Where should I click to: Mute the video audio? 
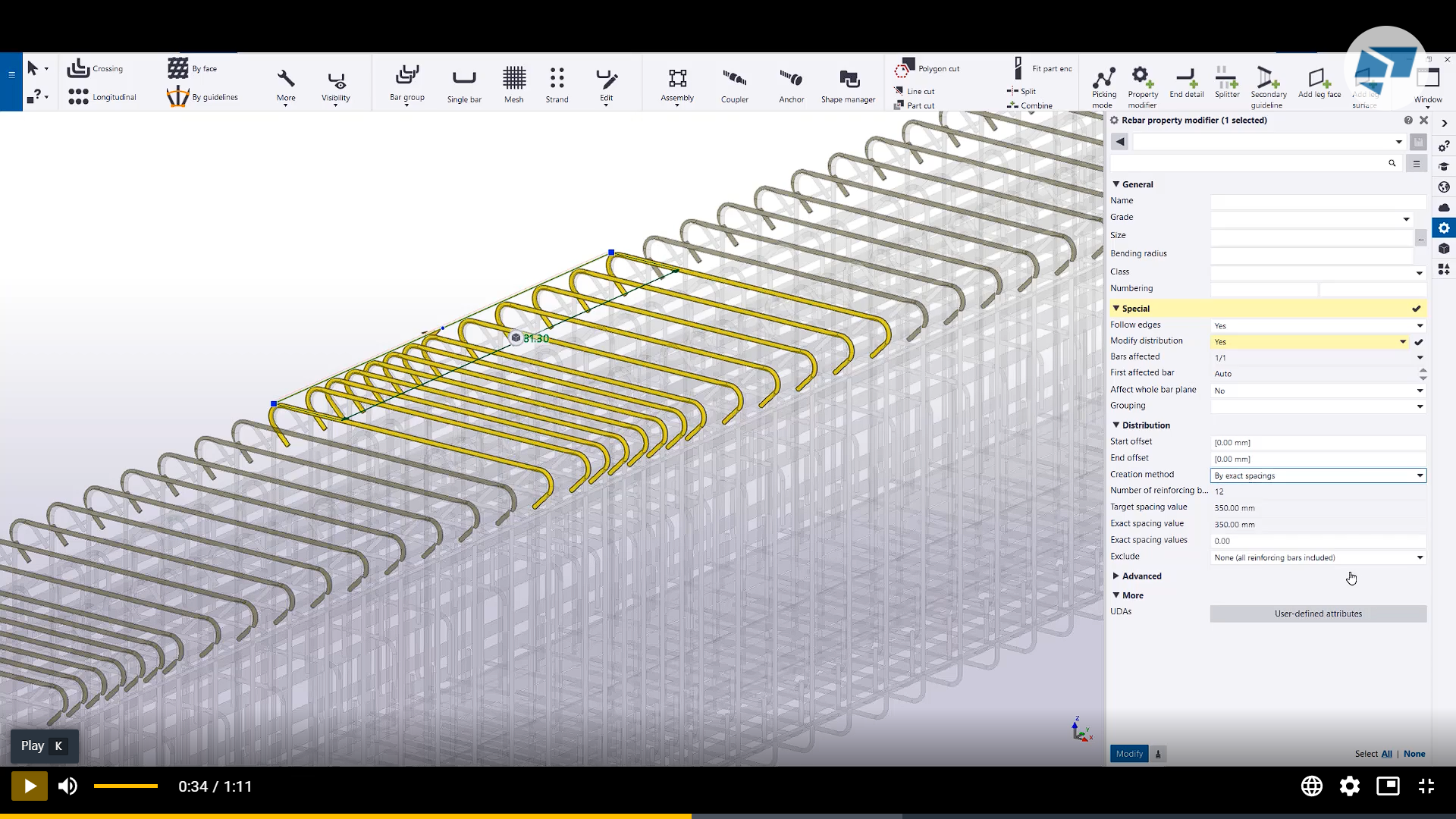[67, 786]
